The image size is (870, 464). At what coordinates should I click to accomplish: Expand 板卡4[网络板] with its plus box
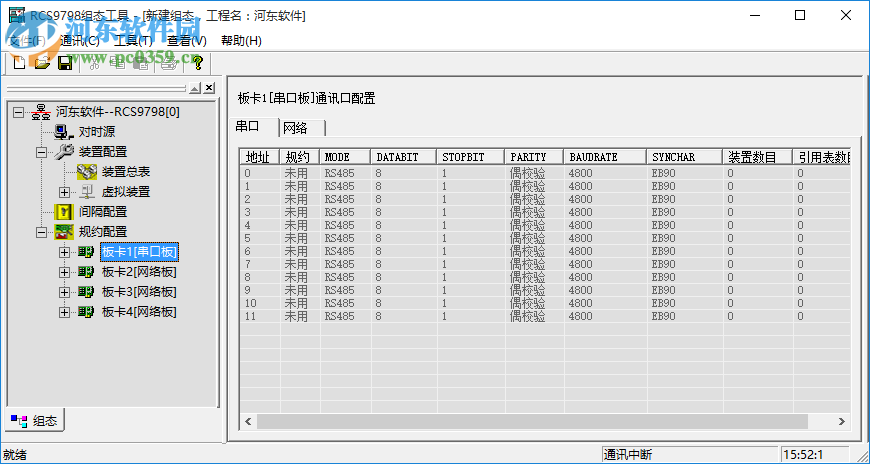(x=64, y=312)
